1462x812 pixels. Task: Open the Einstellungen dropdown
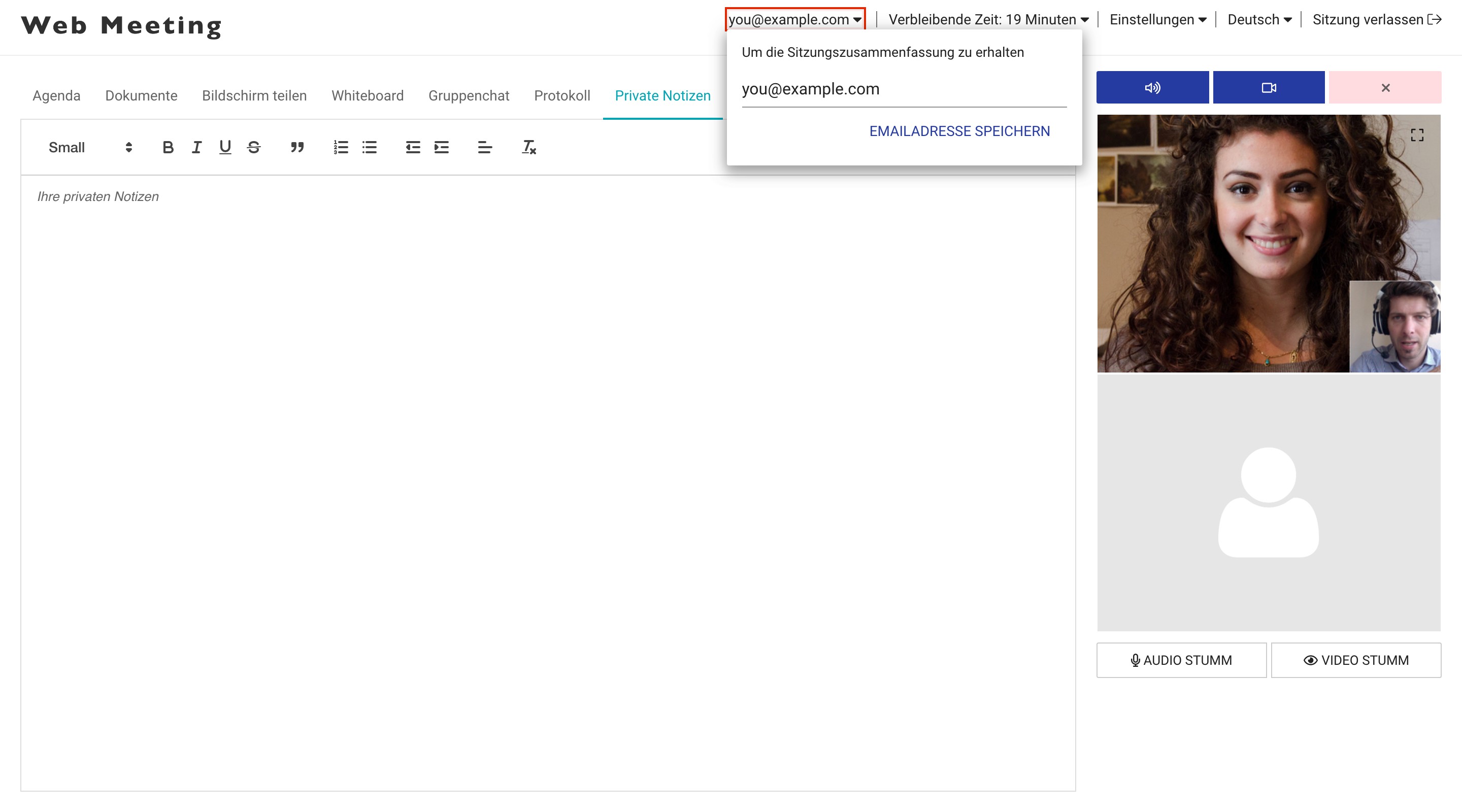click(x=1158, y=20)
